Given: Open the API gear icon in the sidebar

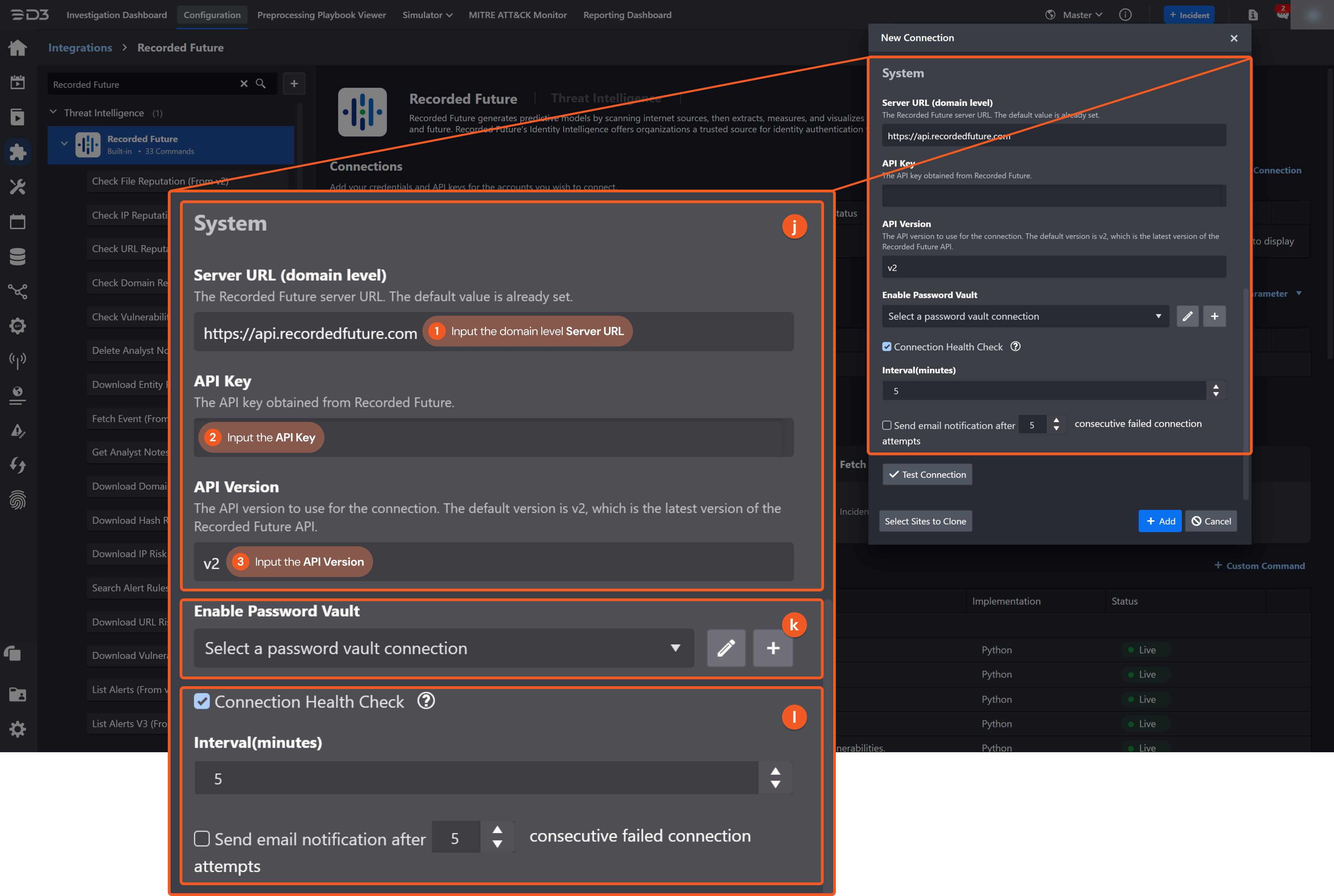Looking at the screenshot, I should click(x=18, y=326).
